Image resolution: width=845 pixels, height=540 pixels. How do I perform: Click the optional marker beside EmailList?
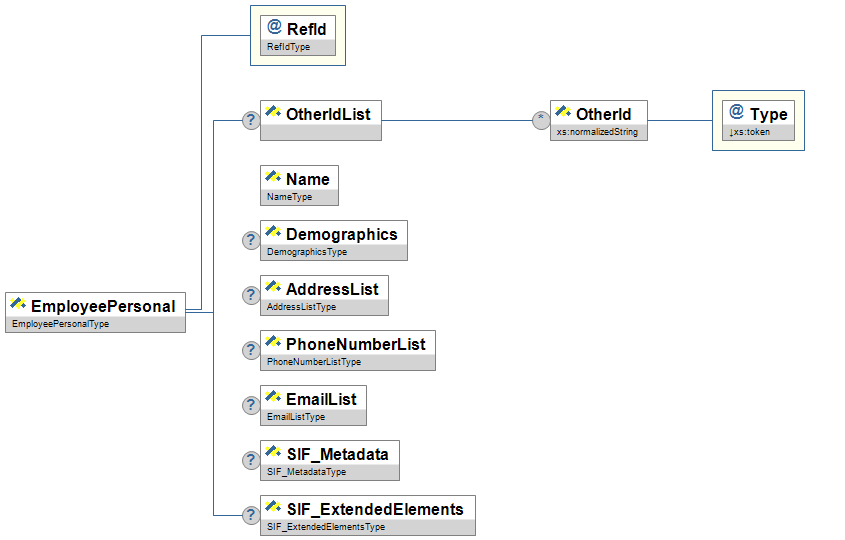point(251,405)
